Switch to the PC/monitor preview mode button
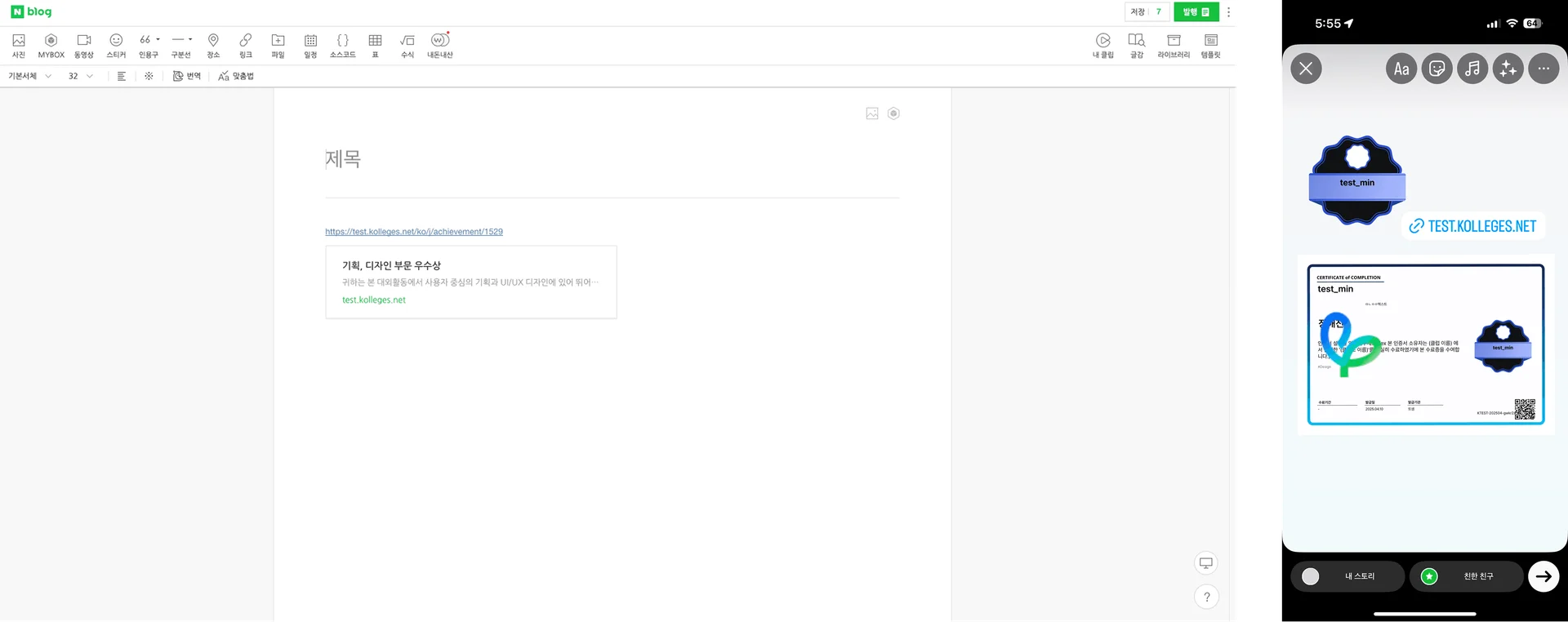Screen dimensions: 1568x622 point(1206,563)
